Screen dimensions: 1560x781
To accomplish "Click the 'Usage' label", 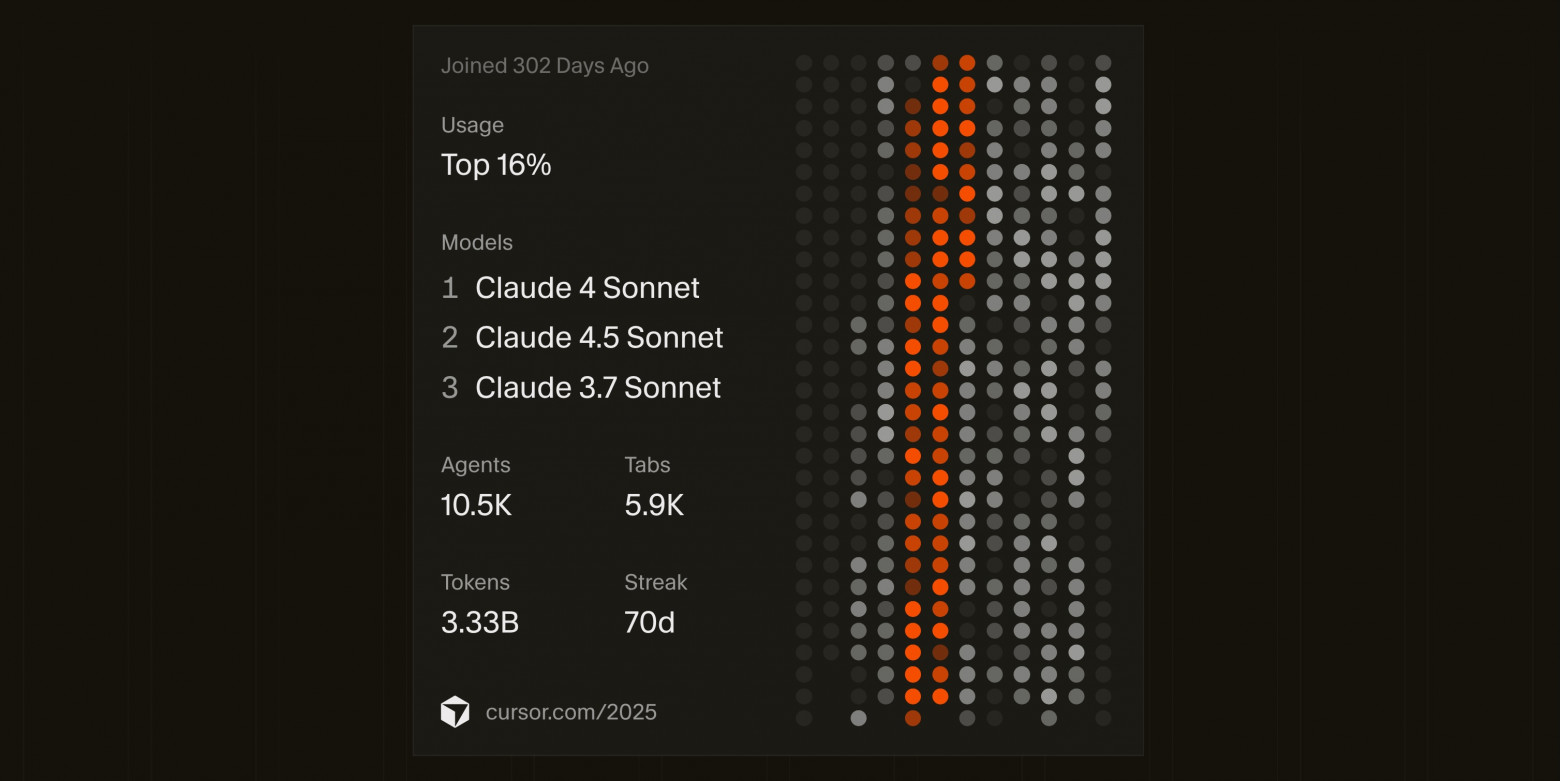I will 472,125.
